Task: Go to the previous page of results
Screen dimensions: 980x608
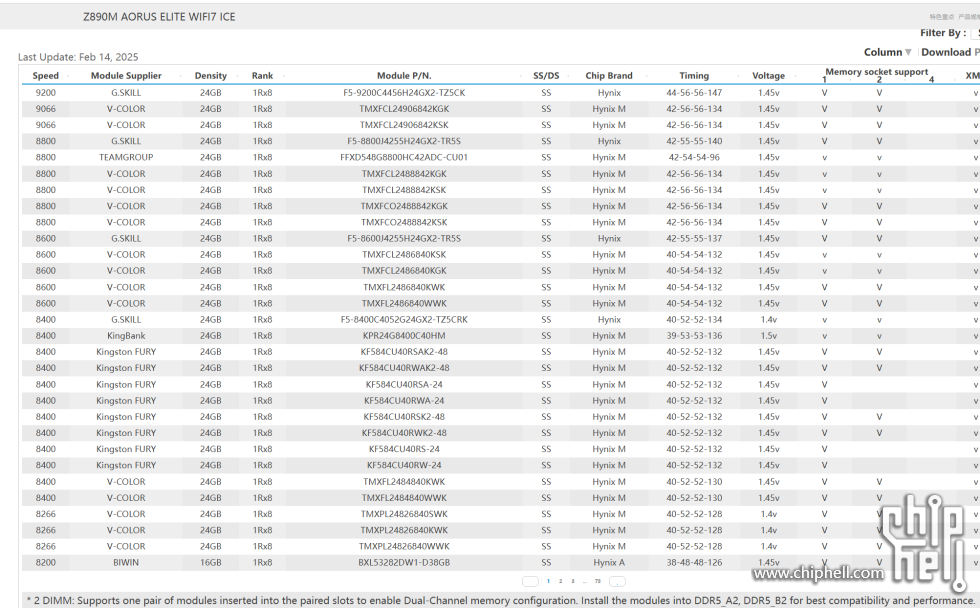Action: coord(530,581)
